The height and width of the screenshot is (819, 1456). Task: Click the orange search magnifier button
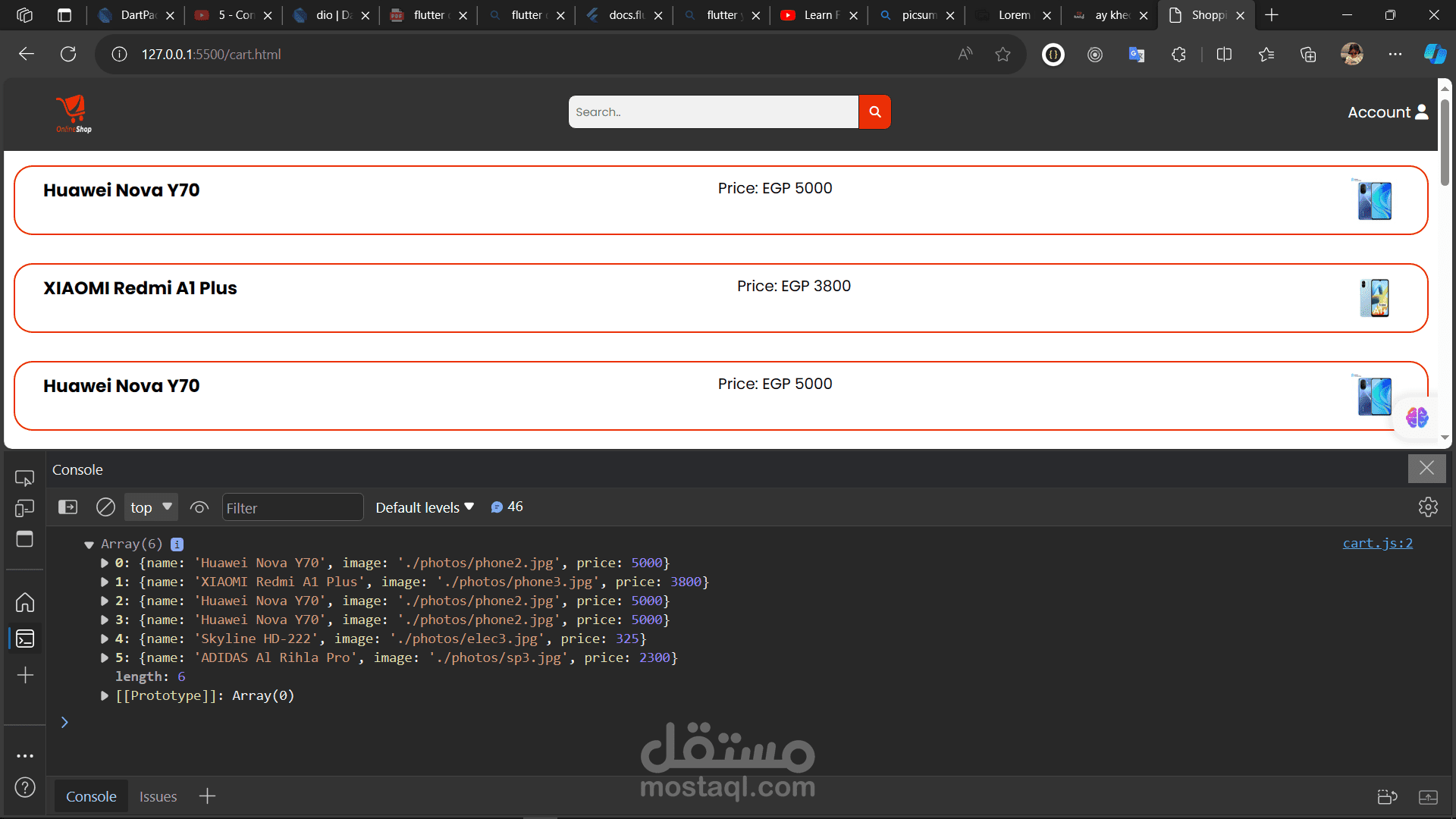pos(874,112)
